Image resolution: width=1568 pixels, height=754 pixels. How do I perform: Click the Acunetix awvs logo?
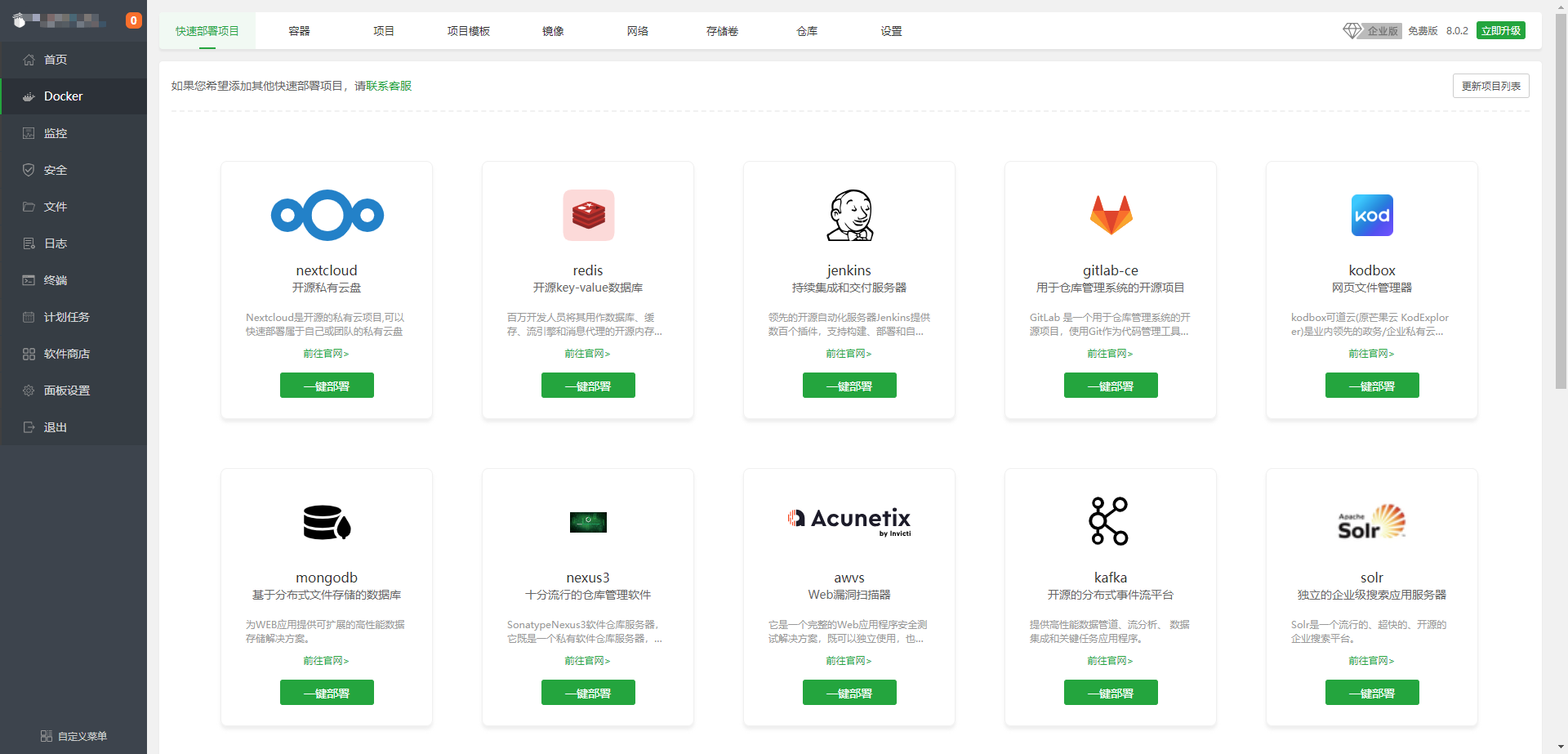849,520
